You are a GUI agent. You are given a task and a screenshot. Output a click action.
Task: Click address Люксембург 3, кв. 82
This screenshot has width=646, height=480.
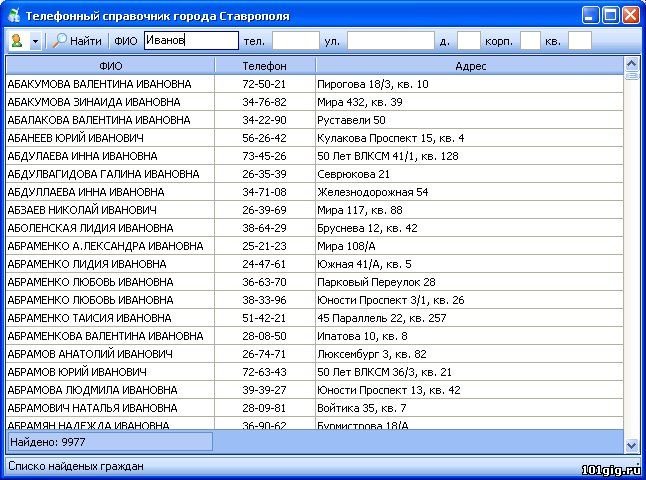[372, 354]
